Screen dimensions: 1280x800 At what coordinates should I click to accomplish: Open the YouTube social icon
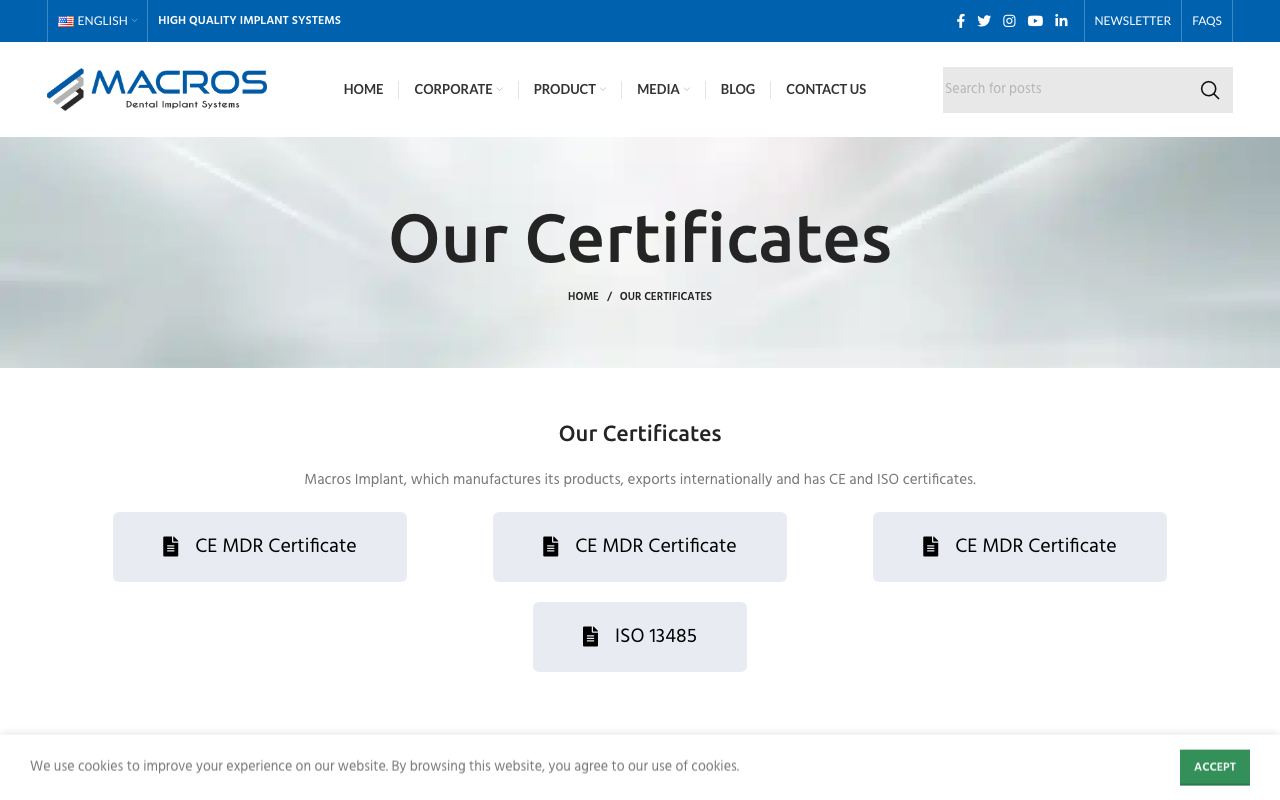click(1035, 21)
